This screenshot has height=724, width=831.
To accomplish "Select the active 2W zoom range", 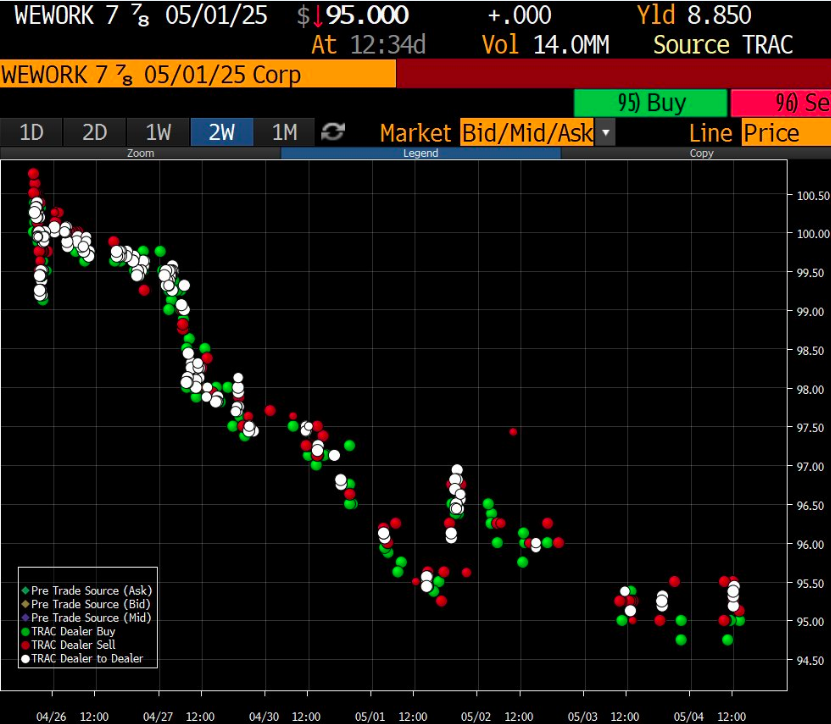I will 222,132.
